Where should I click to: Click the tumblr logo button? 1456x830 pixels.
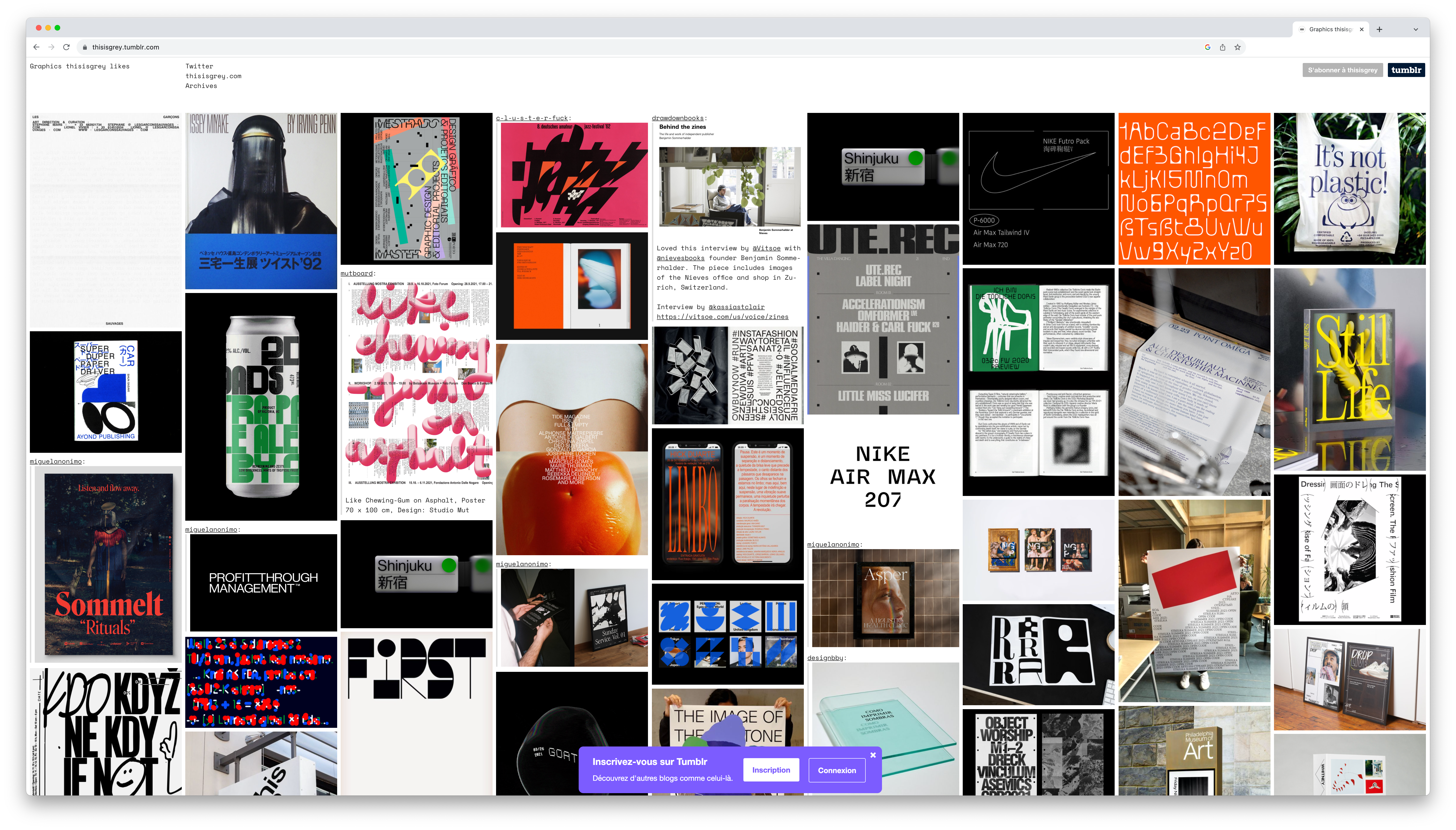click(1406, 70)
